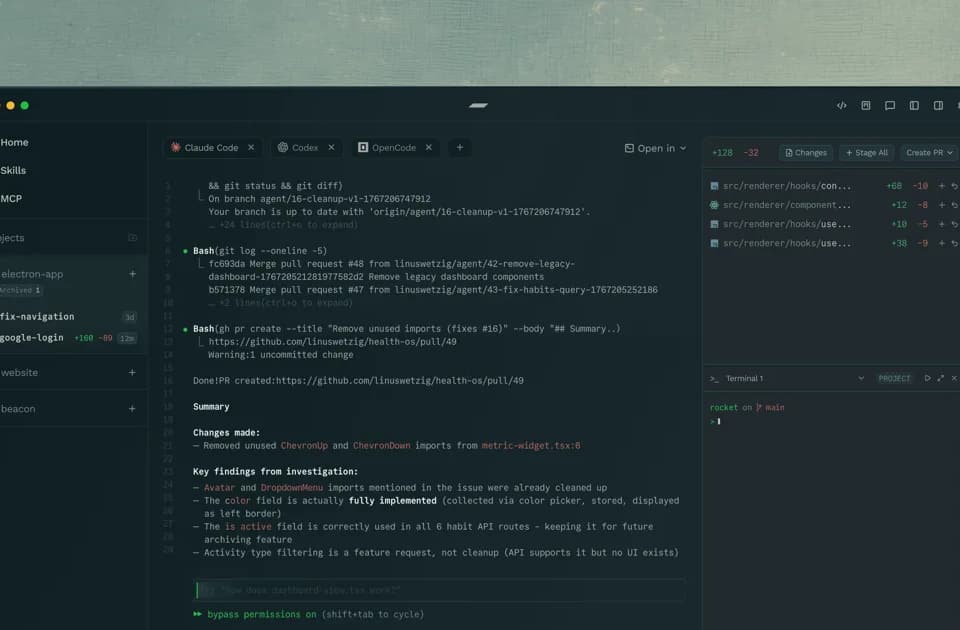This screenshot has width=960, height=630.
Task: Expand the Create PR dropdown
Action: [x=929, y=152]
